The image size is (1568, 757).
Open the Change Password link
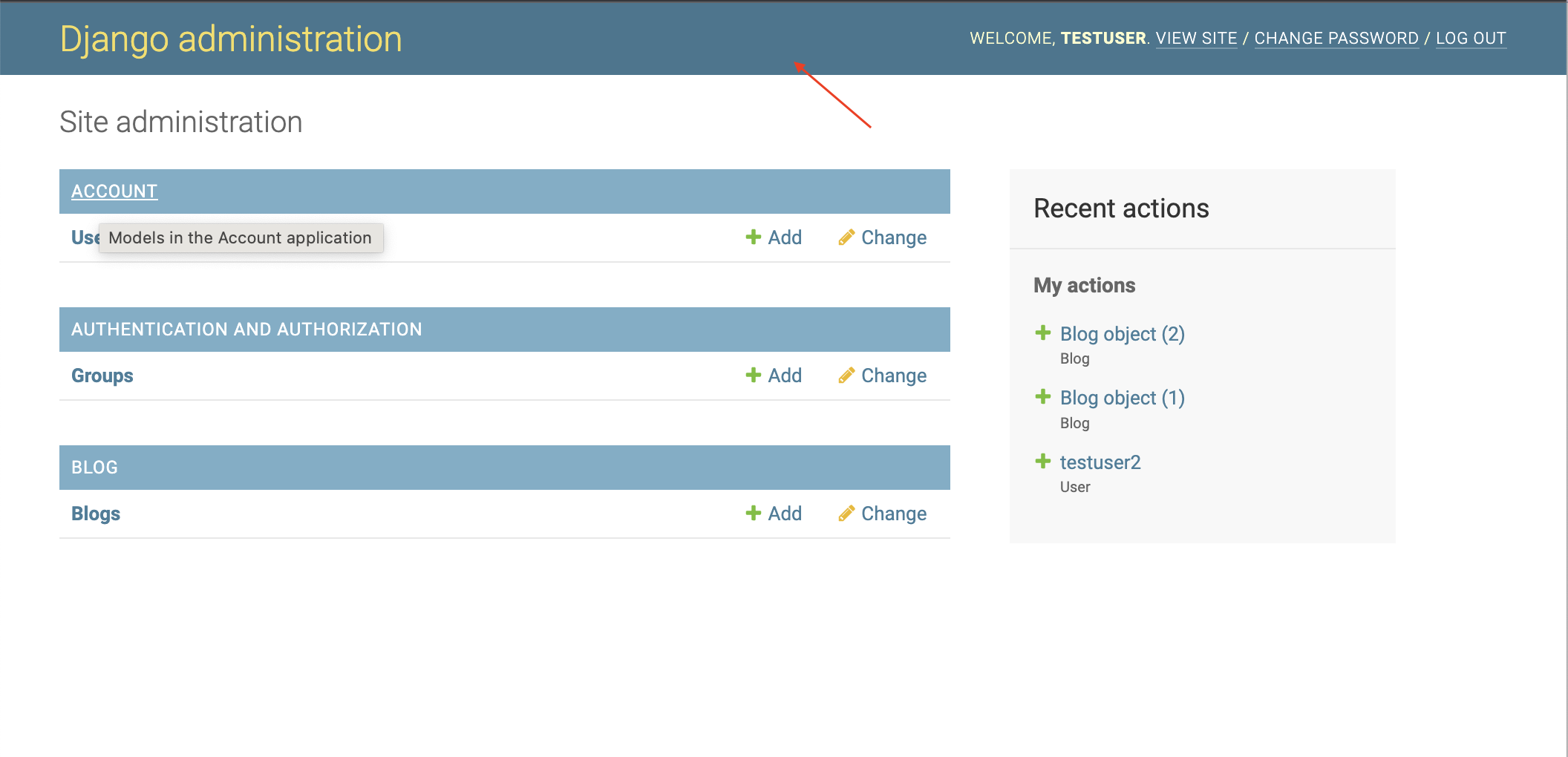(1336, 39)
